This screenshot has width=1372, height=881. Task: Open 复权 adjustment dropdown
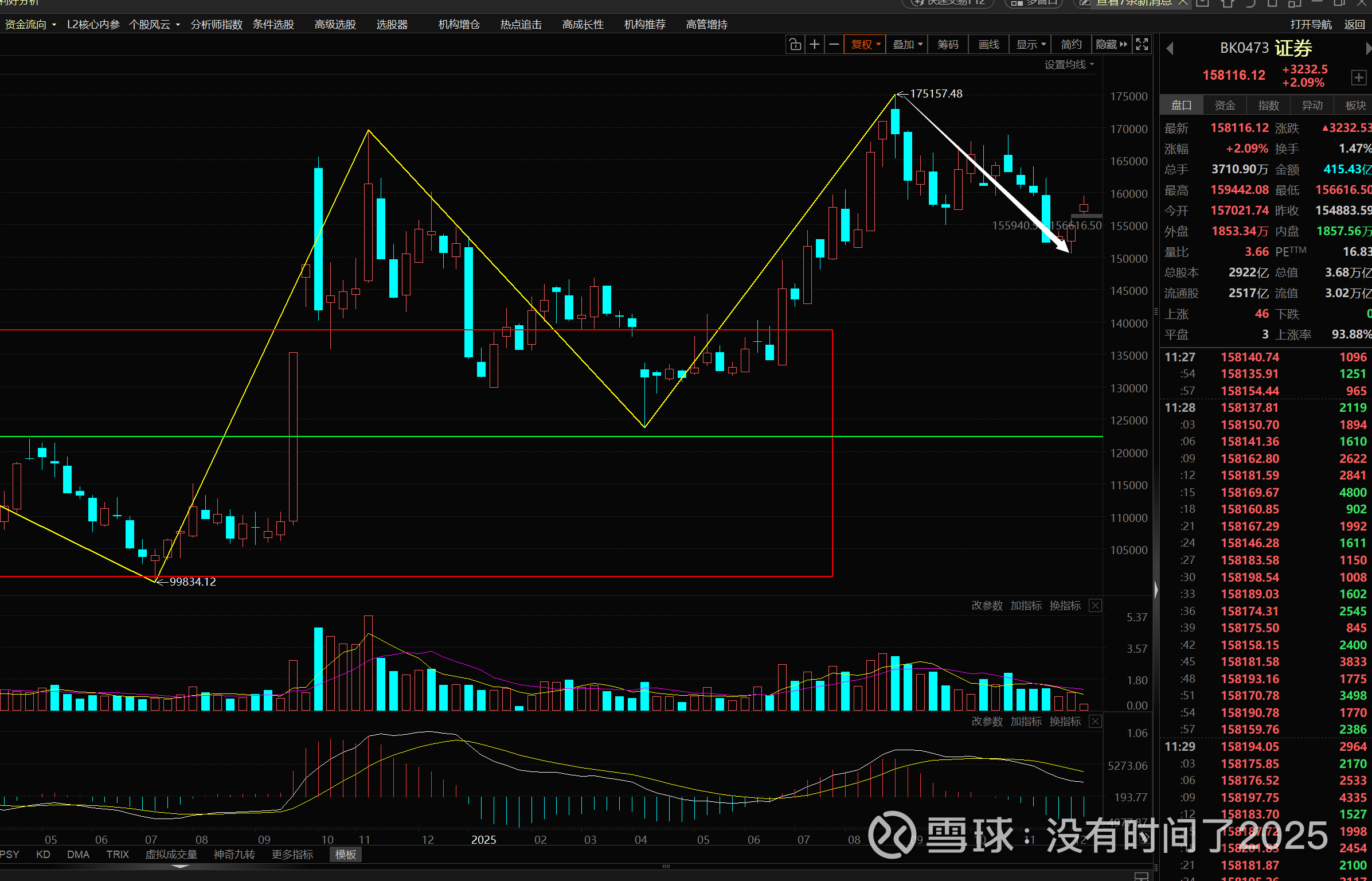pyautogui.click(x=865, y=44)
